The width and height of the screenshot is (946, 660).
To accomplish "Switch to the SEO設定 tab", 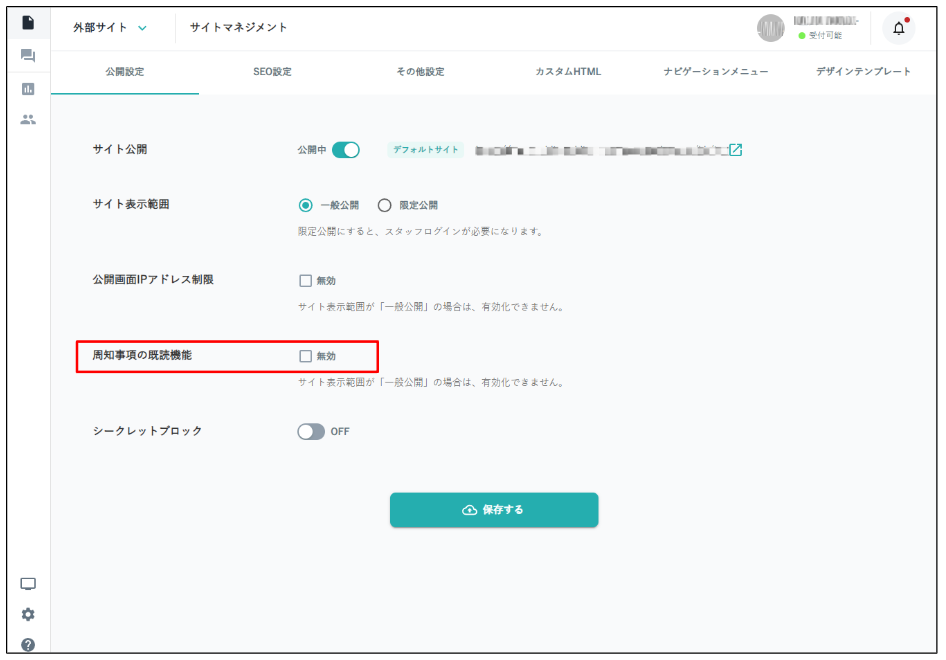I will (x=272, y=72).
